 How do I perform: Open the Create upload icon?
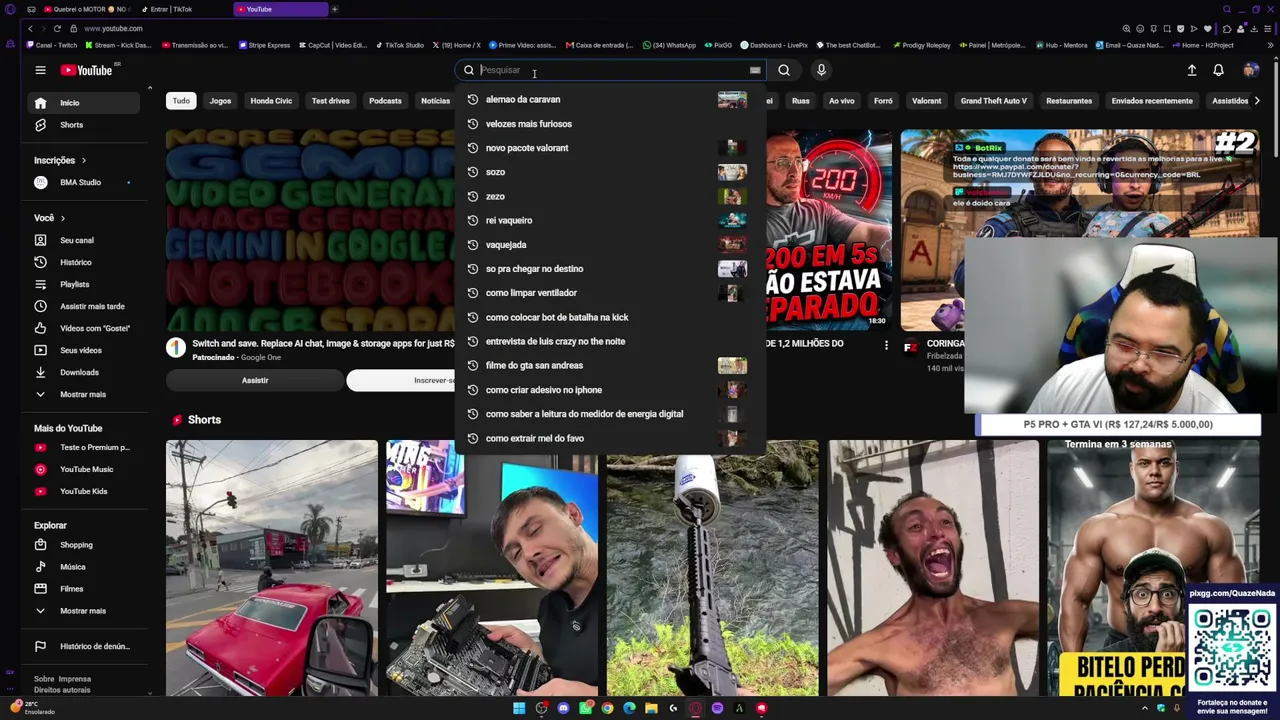(x=1192, y=70)
